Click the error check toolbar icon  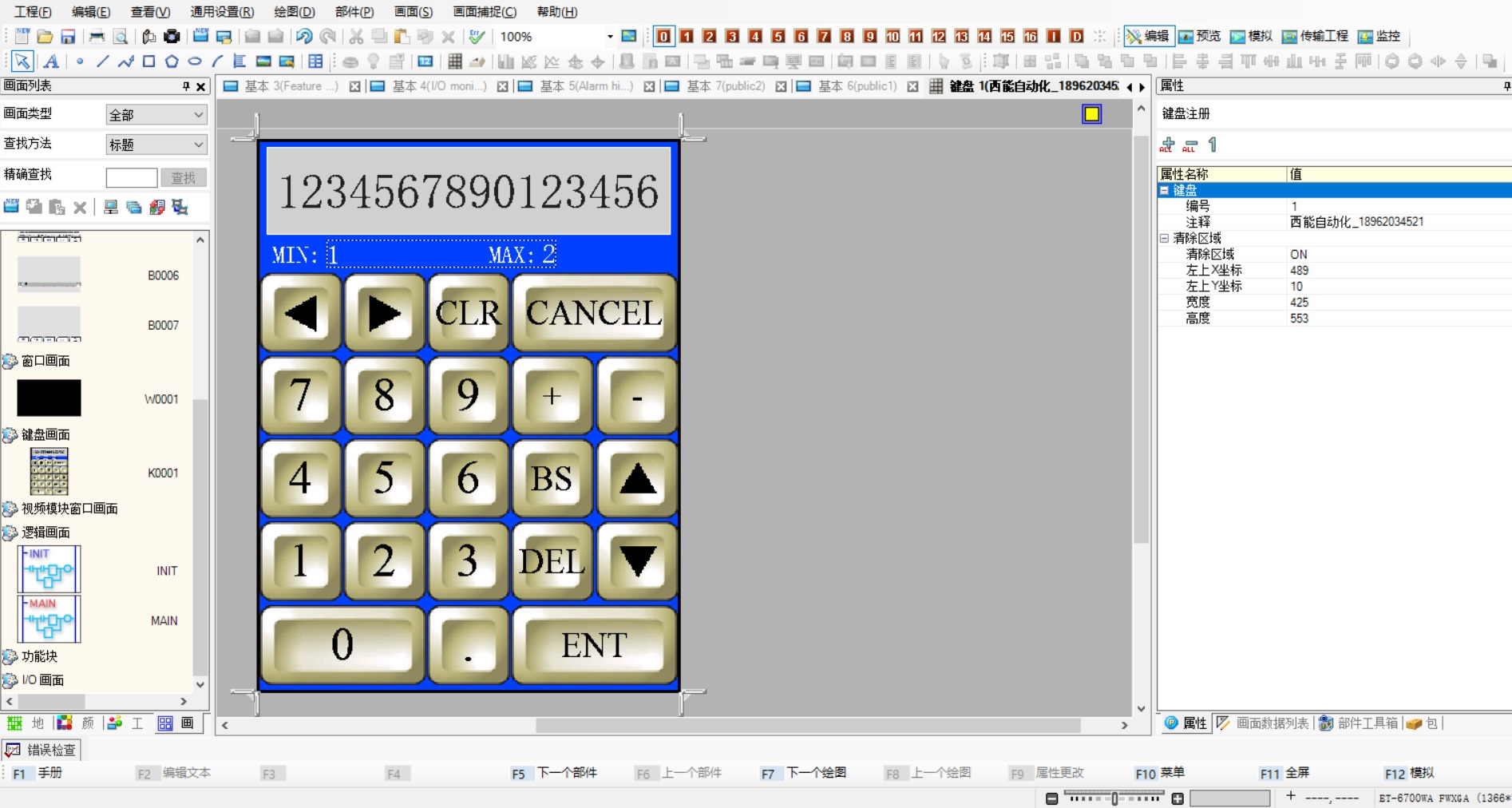click(477, 37)
